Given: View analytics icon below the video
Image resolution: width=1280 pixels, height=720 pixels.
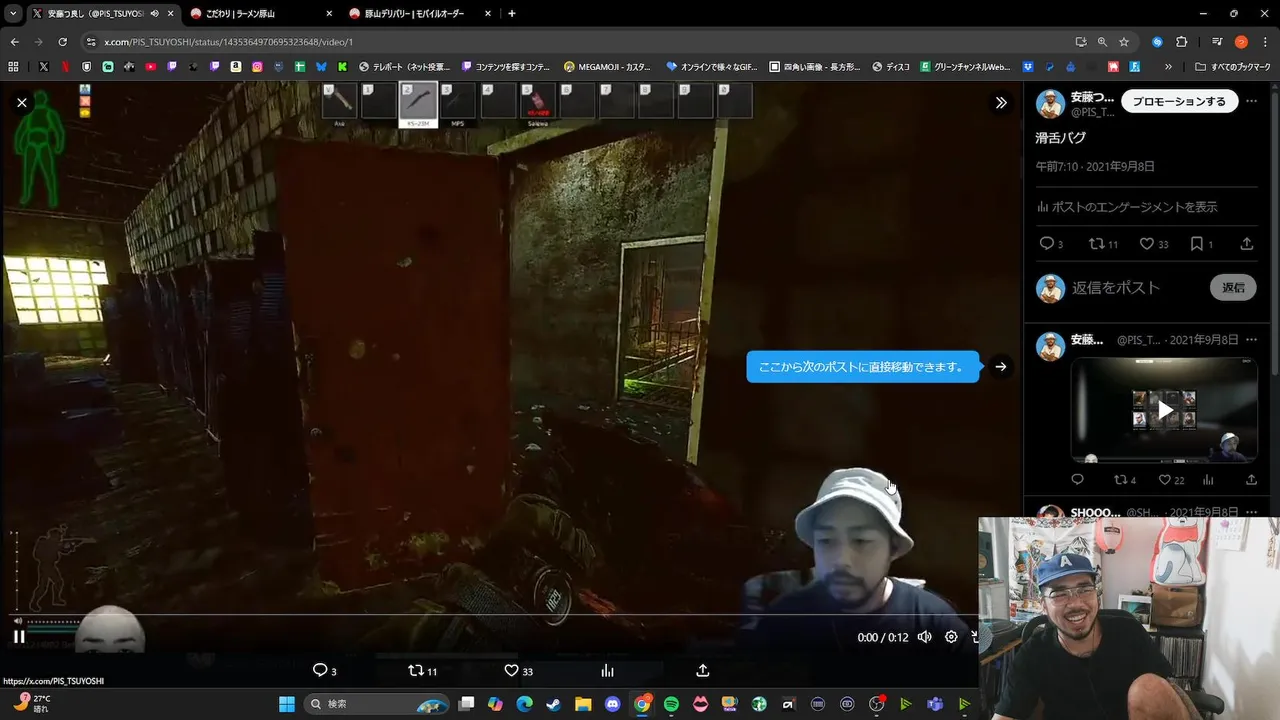Looking at the screenshot, I should click(607, 671).
